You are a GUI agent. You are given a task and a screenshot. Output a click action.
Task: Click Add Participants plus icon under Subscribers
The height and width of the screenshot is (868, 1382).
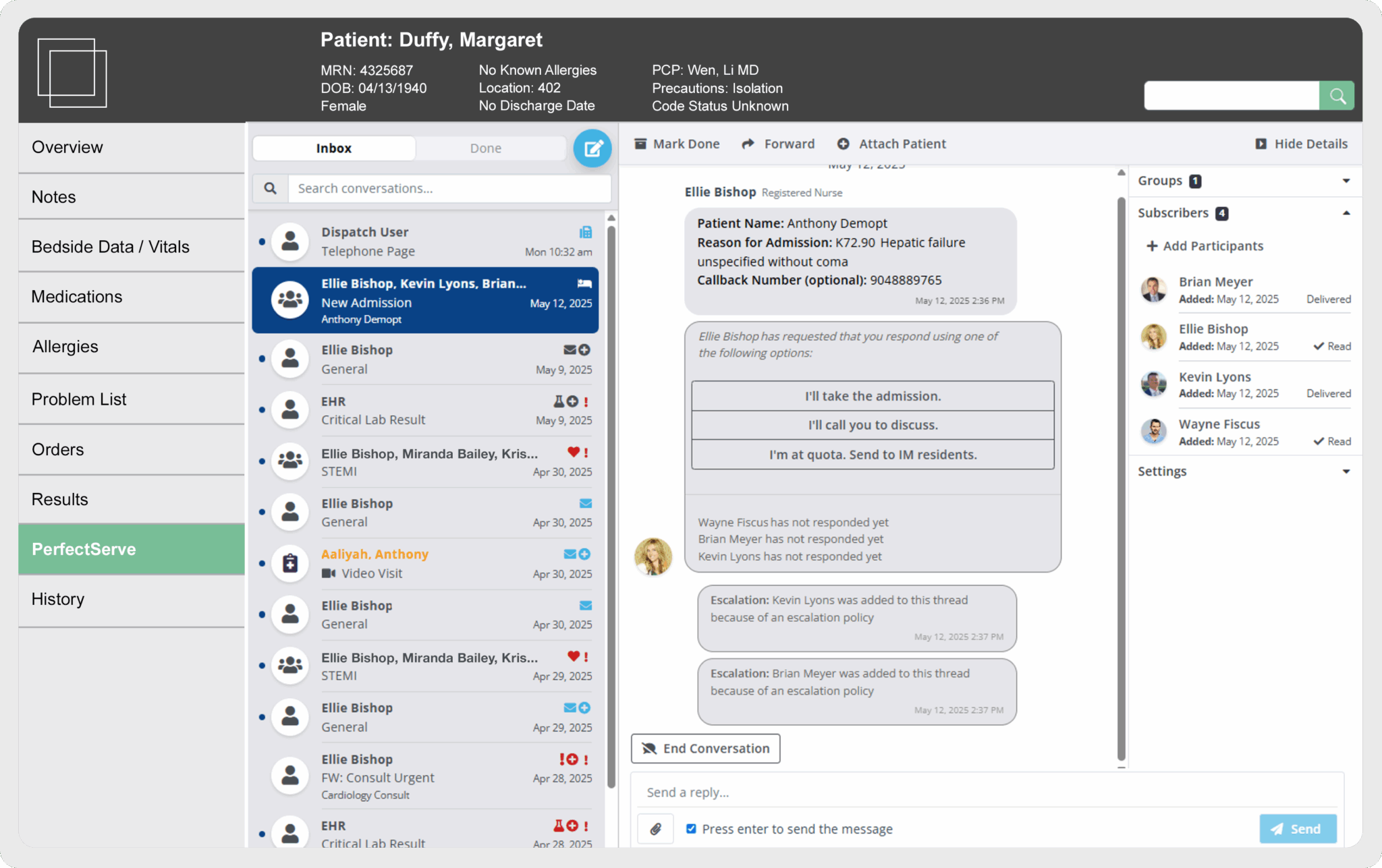tap(1152, 245)
